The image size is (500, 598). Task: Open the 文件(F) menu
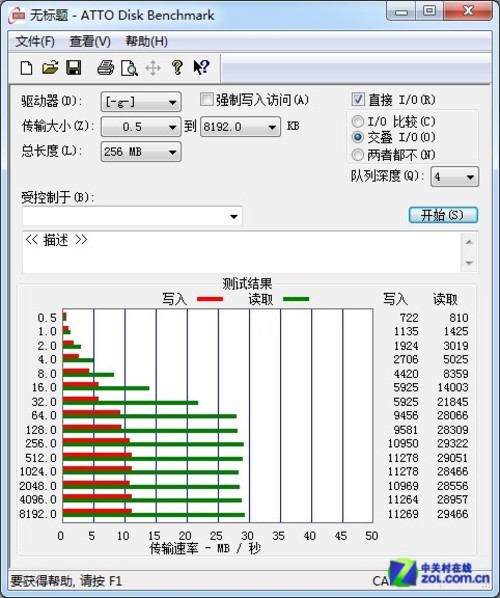pos(35,41)
